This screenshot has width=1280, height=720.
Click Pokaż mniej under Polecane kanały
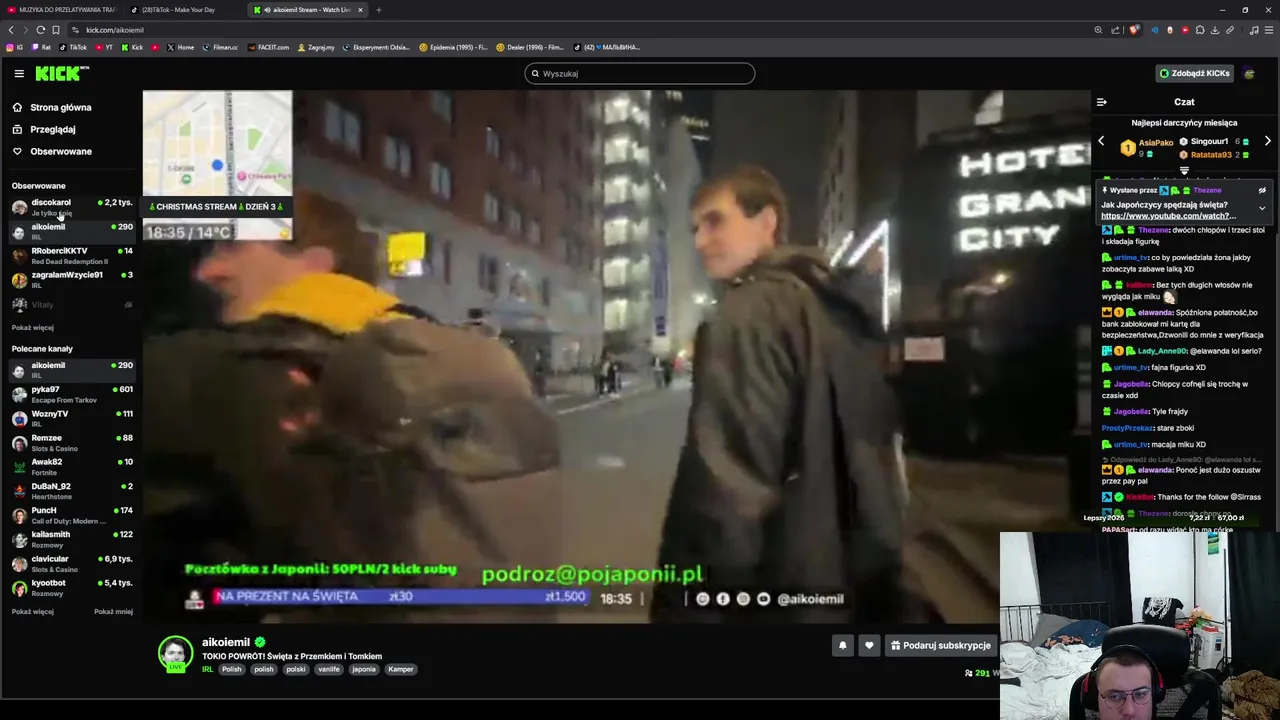tap(113, 611)
